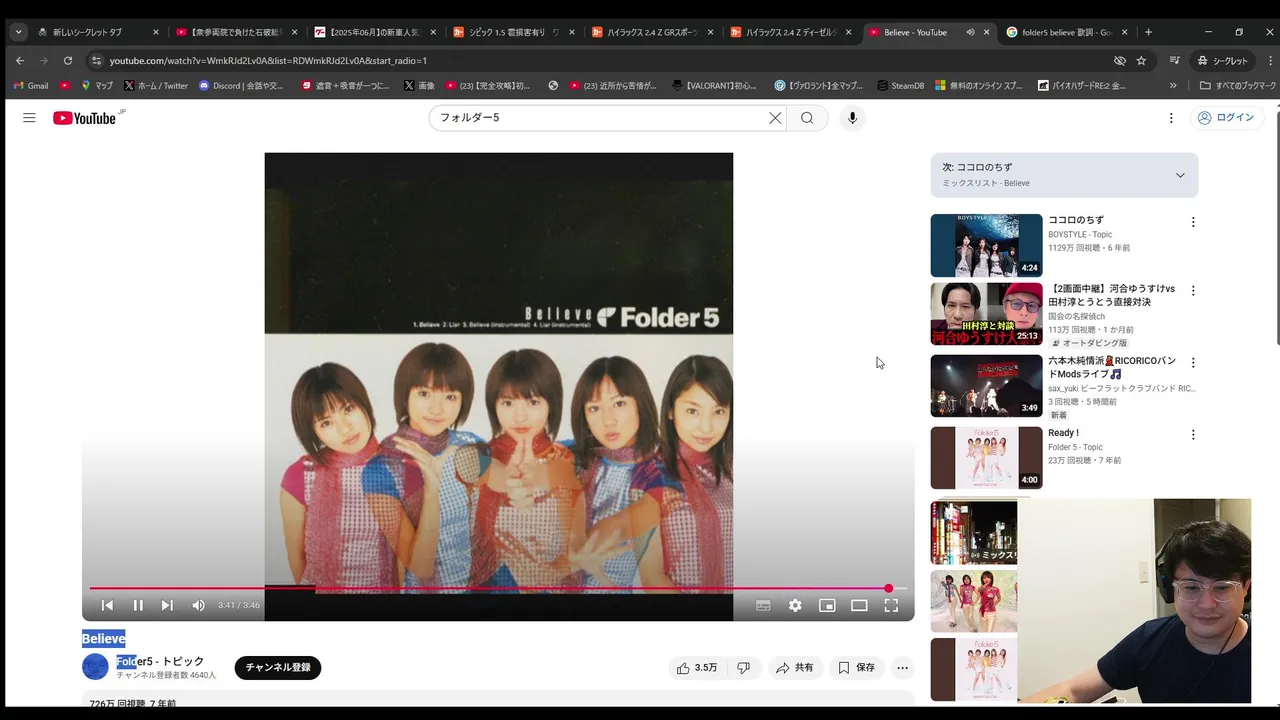The image size is (1280, 720).
Task: Go back in browser history
Action: tap(20, 60)
